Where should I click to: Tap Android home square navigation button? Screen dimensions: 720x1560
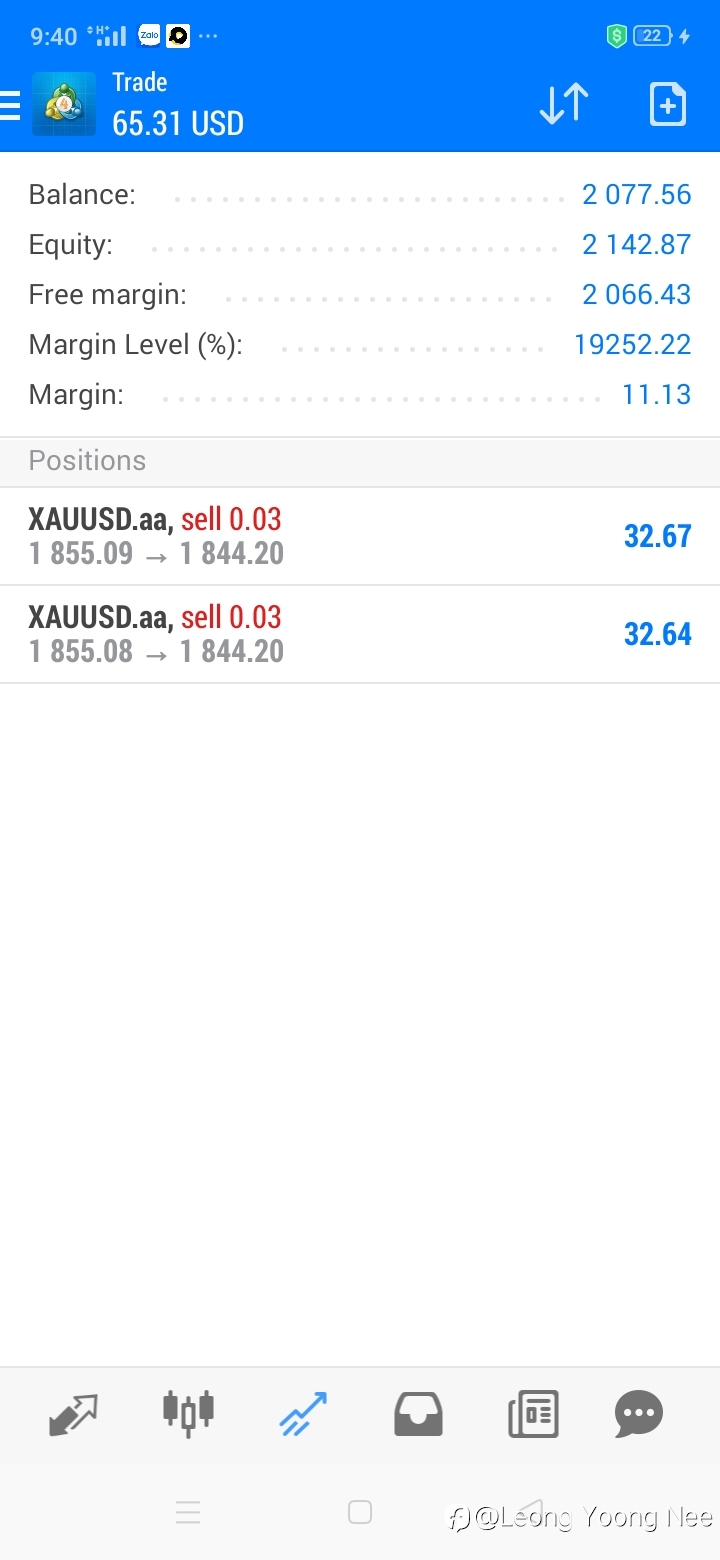pos(360,1512)
